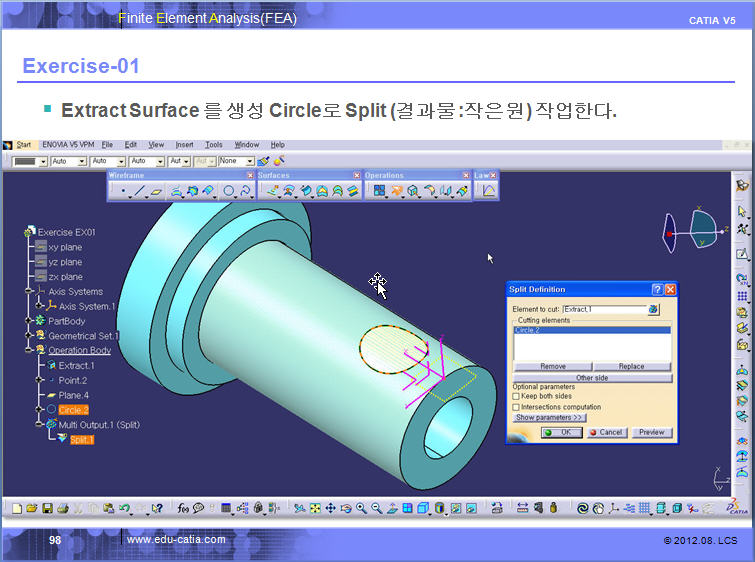Open the None layer dropdown
The width and height of the screenshot is (755, 562).
[x=250, y=161]
